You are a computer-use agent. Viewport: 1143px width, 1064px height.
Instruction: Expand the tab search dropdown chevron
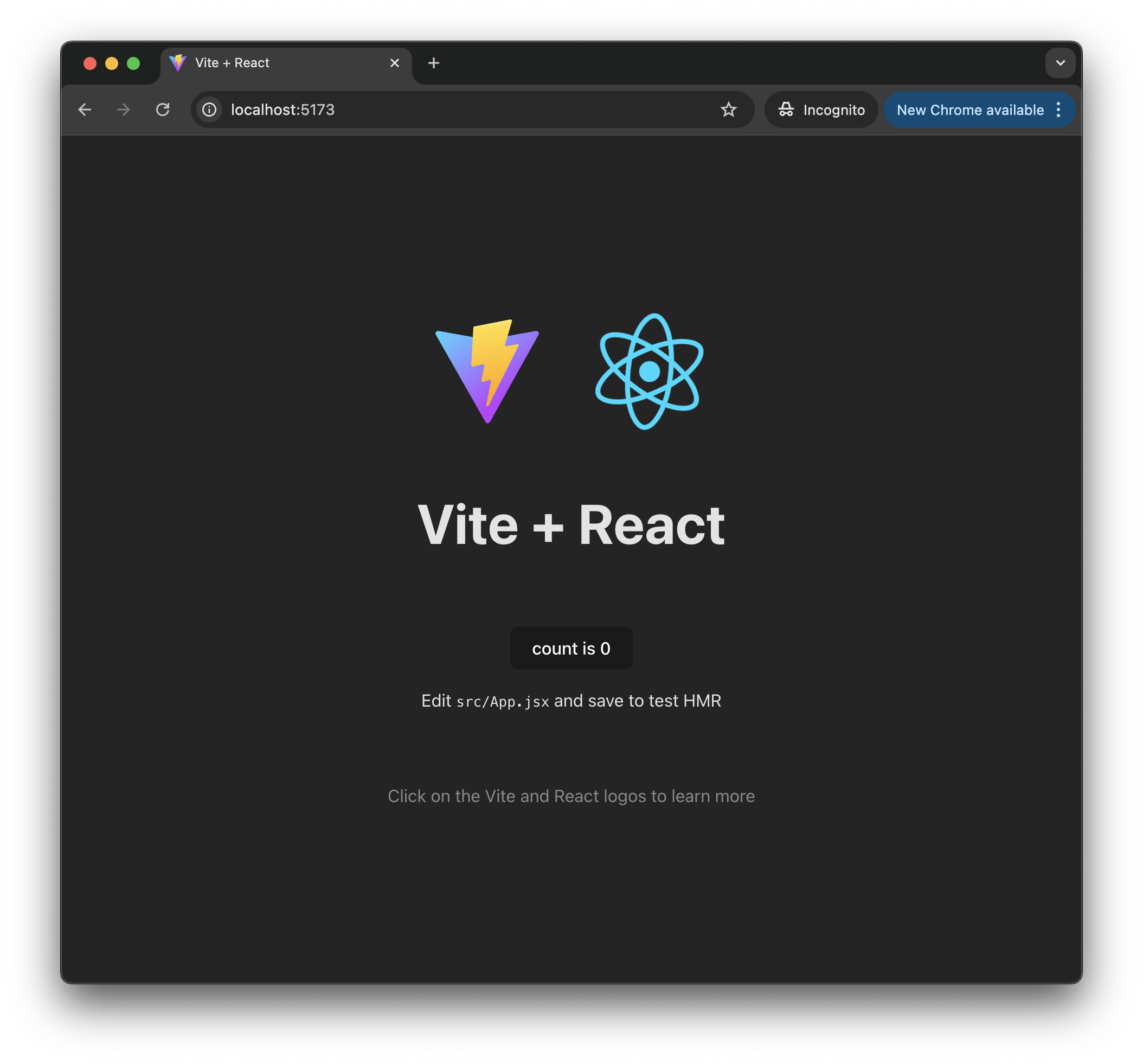coord(1059,63)
